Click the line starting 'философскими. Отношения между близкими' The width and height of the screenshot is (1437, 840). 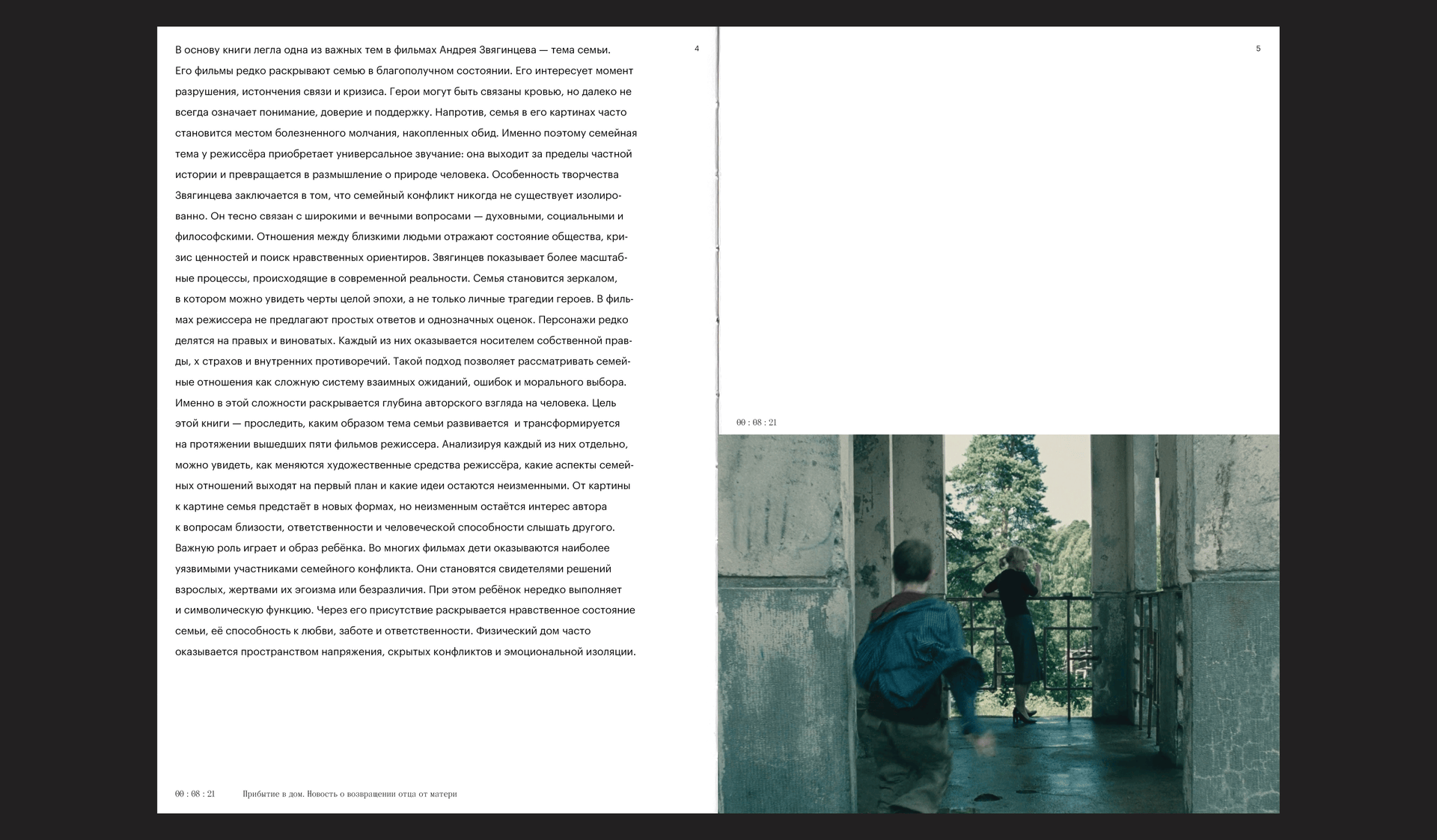(x=401, y=237)
